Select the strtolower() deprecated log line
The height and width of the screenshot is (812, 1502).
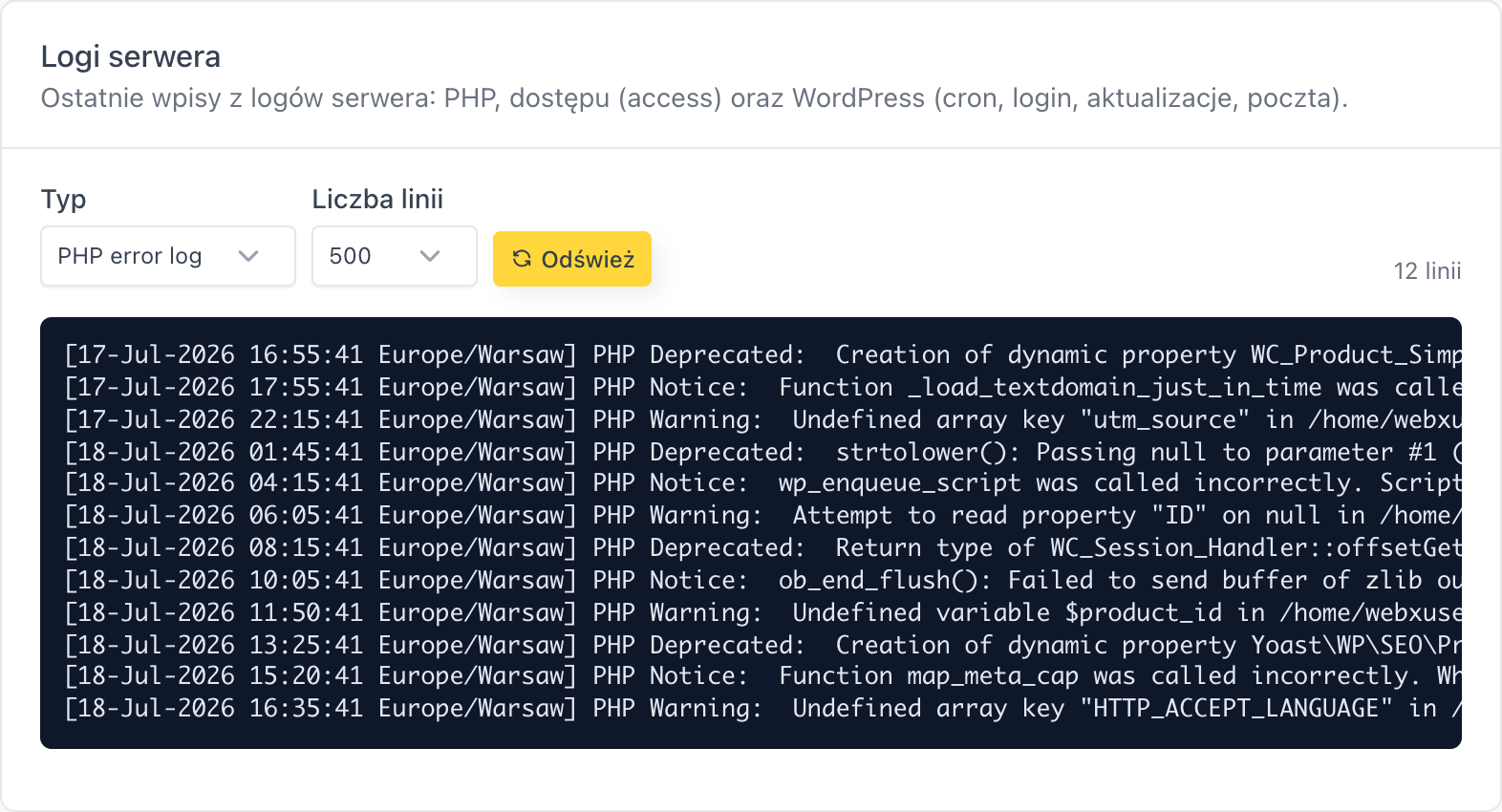762,452
